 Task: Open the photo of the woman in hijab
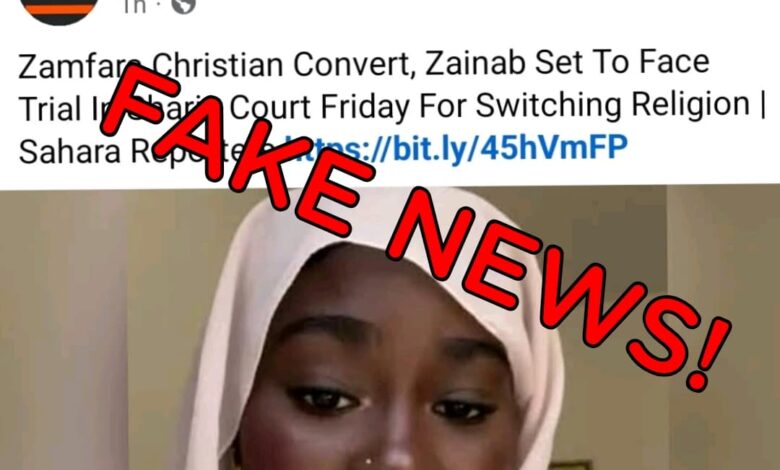[390, 328]
